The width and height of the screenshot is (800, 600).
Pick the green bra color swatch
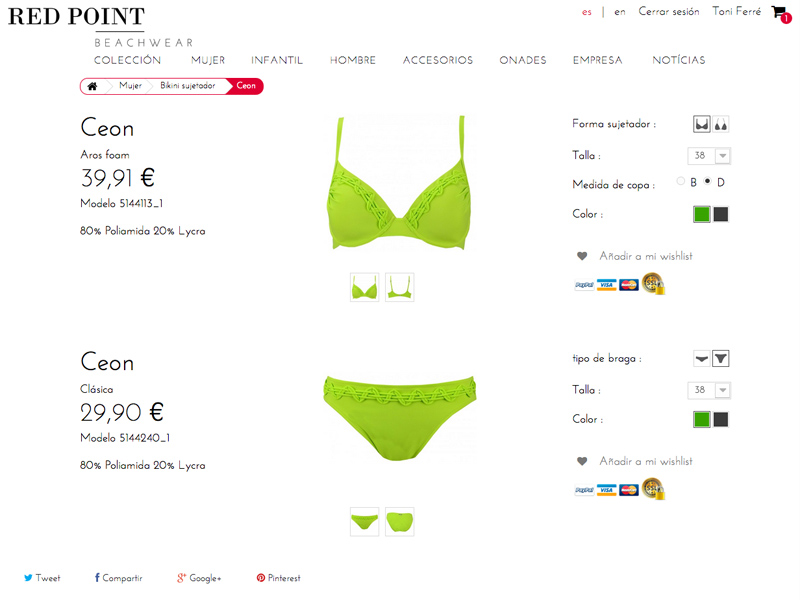pyautogui.click(x=702, y=214)
